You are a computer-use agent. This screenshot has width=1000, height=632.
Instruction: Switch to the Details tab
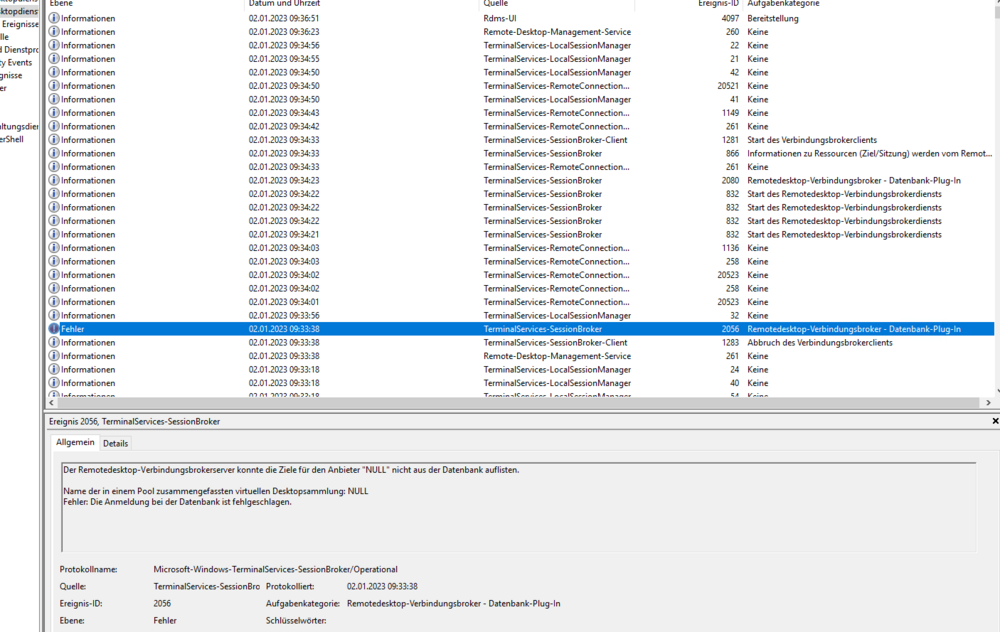point(116,443)
